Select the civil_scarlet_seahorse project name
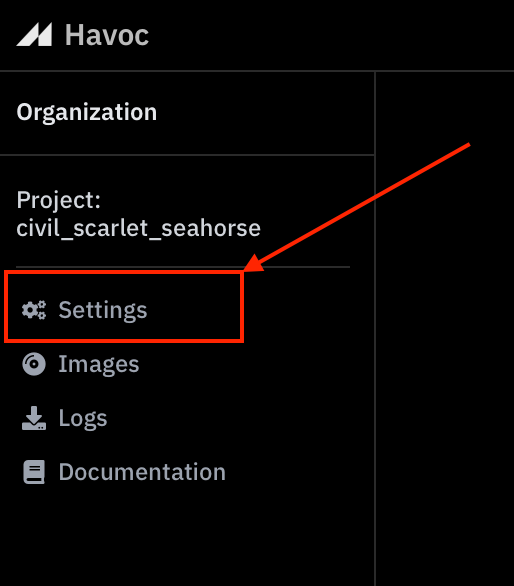514x586 pixels. tap(138, 228)
